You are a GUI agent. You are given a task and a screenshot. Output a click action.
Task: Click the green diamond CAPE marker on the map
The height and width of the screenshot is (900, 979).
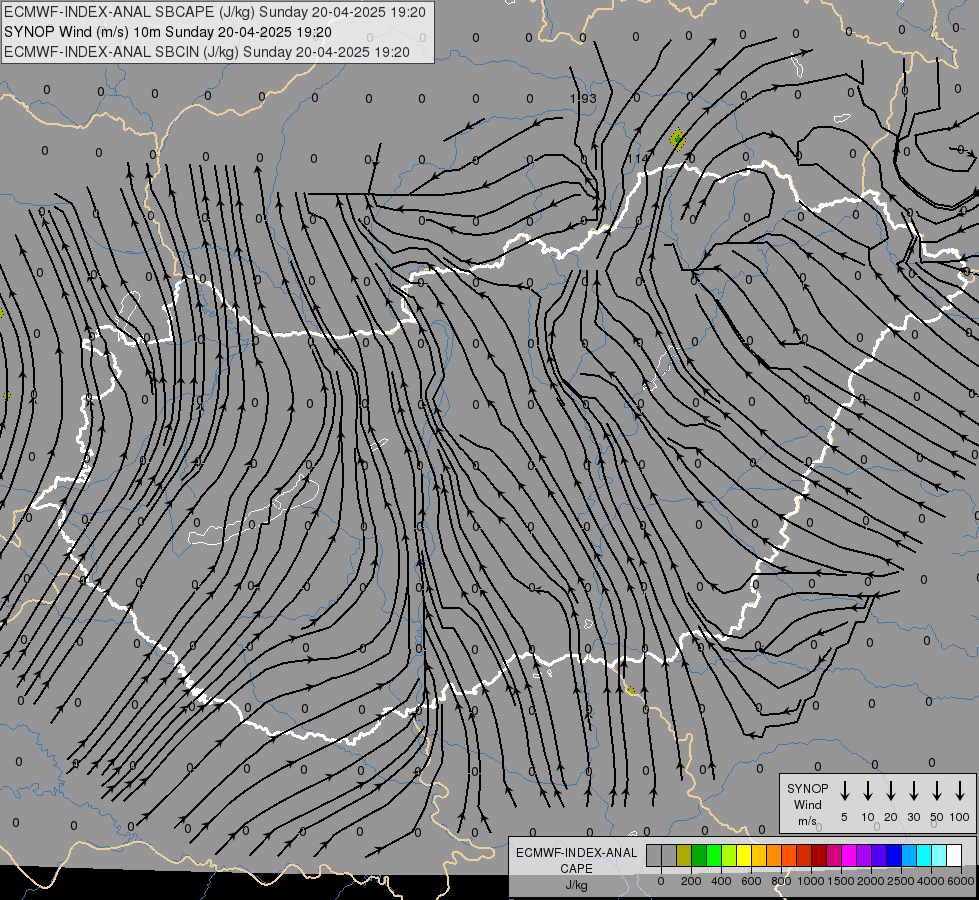pyautogui.click(x=677, y=139)
